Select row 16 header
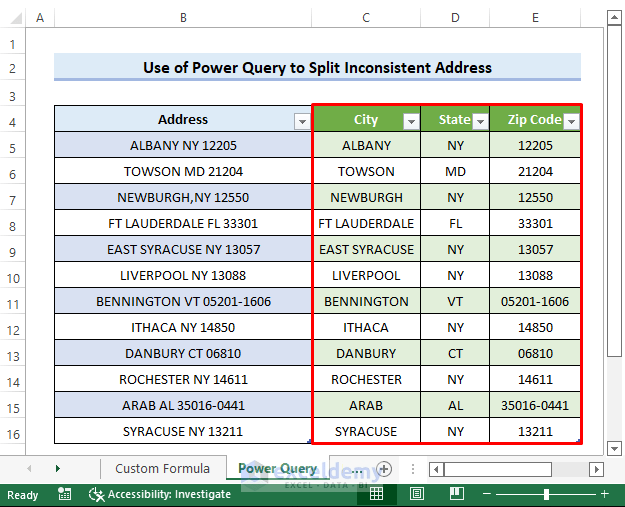This screenshot has height=507, width=625. 12,434
